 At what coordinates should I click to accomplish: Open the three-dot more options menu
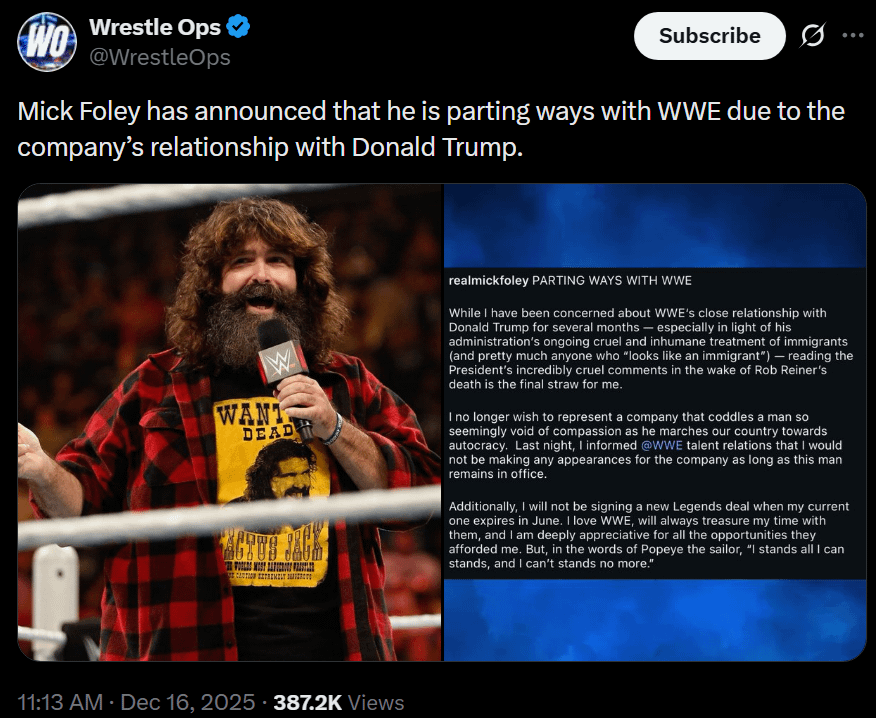(x=853, y=35)
